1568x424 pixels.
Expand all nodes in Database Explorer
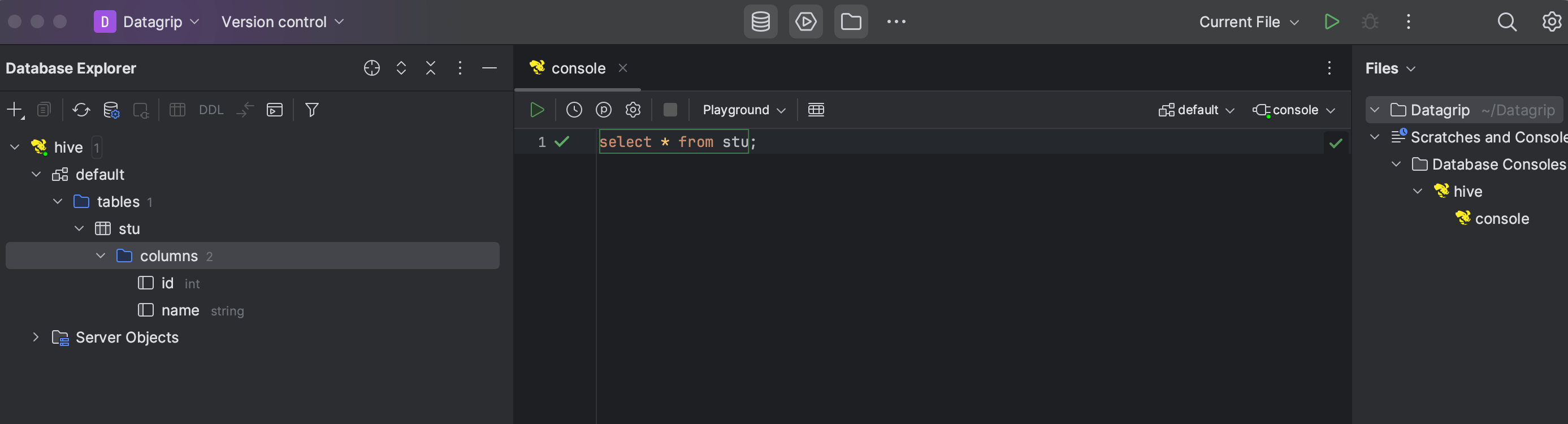[x=401, y=68]
